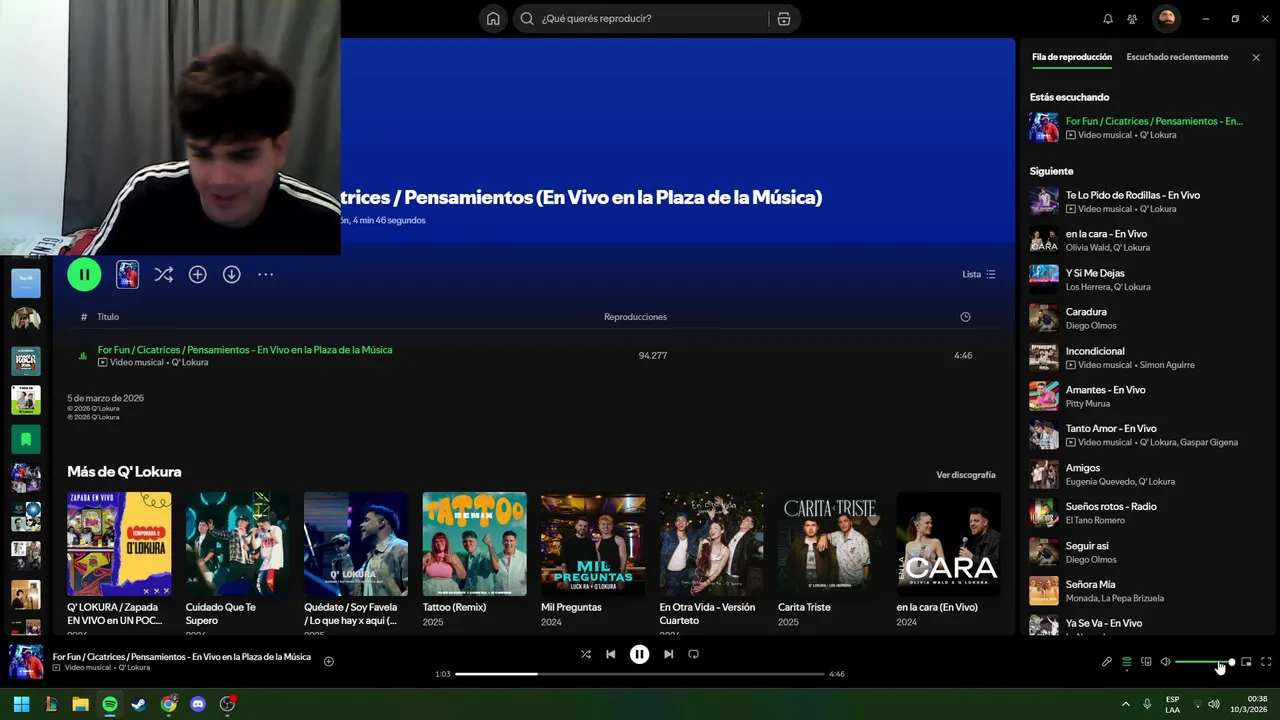This screenshot has height=720, width=1280.
Task: Add album to library with plus icon
Action: point(198,274)
